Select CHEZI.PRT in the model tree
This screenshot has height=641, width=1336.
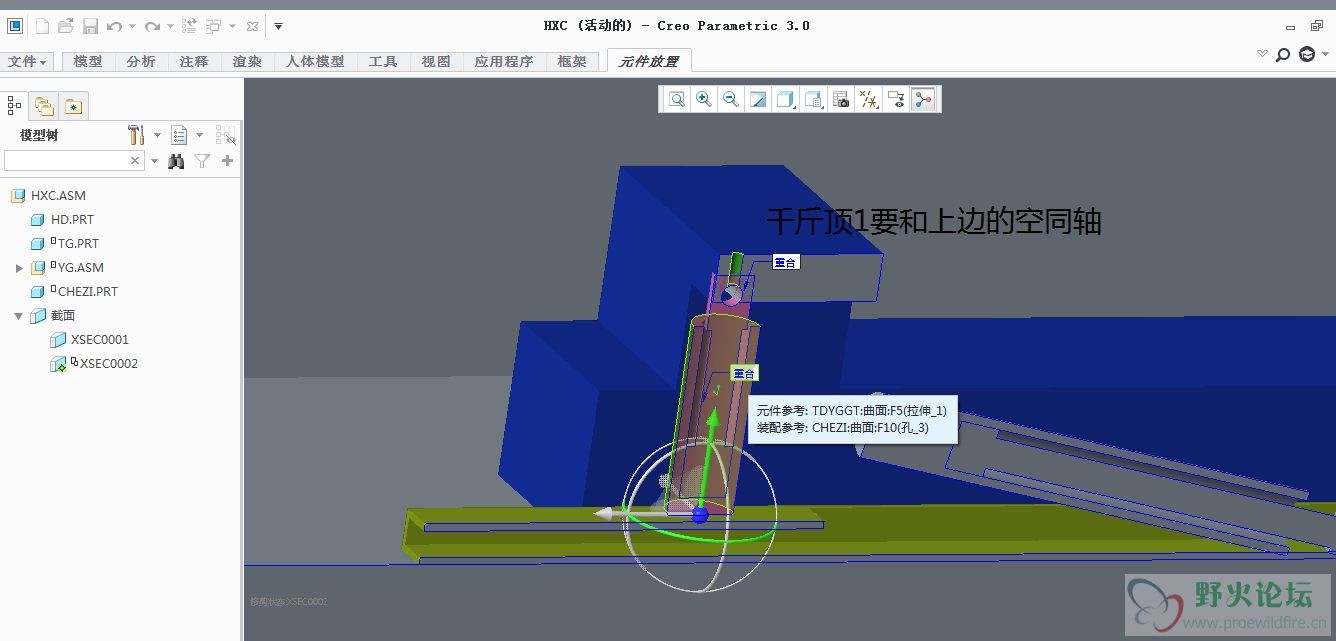coord(87,291)
